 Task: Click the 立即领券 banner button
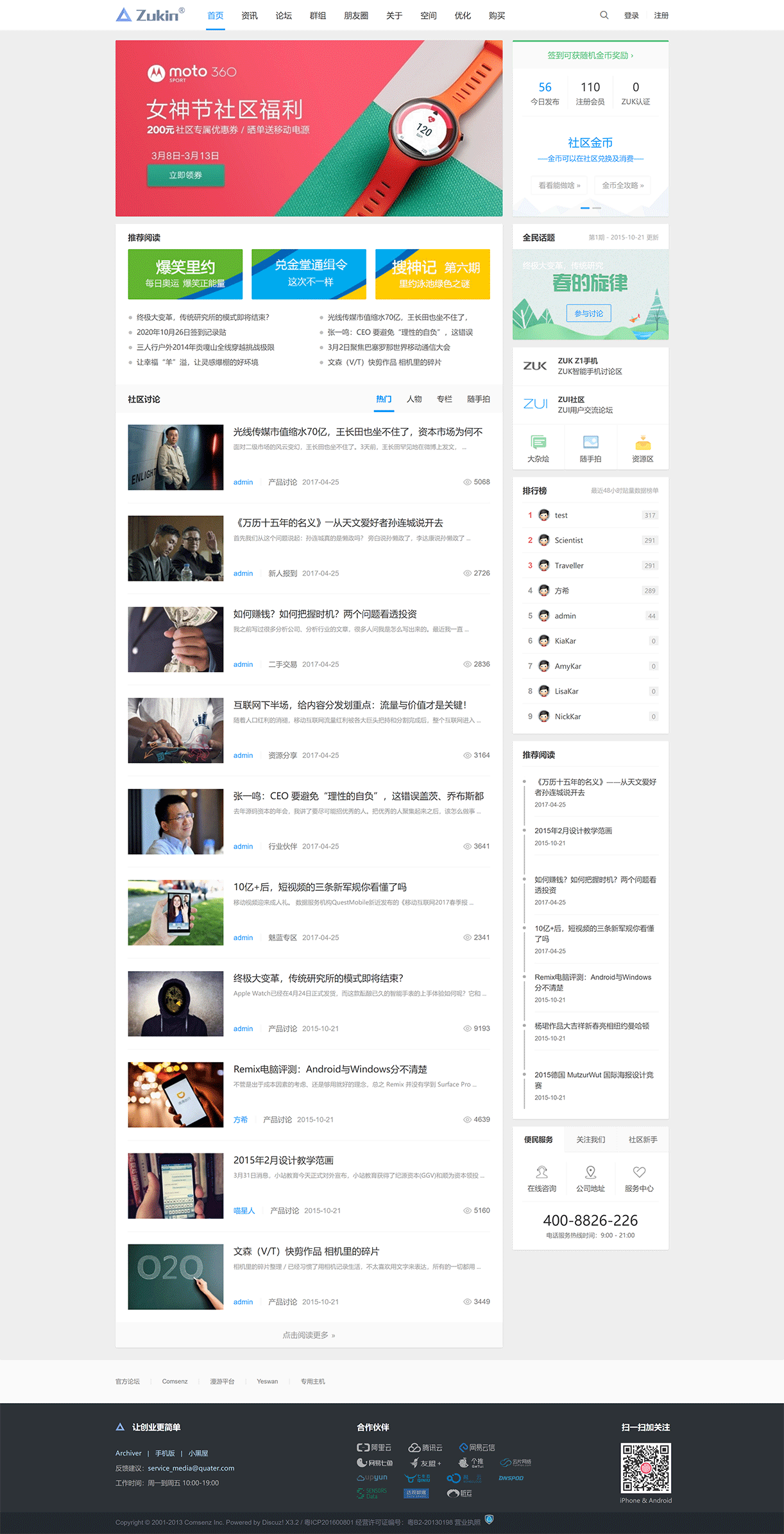185,175
